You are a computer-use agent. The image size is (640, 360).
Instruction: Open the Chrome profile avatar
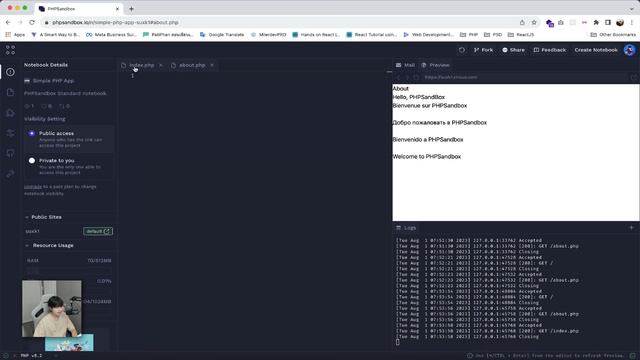point(620,22)
